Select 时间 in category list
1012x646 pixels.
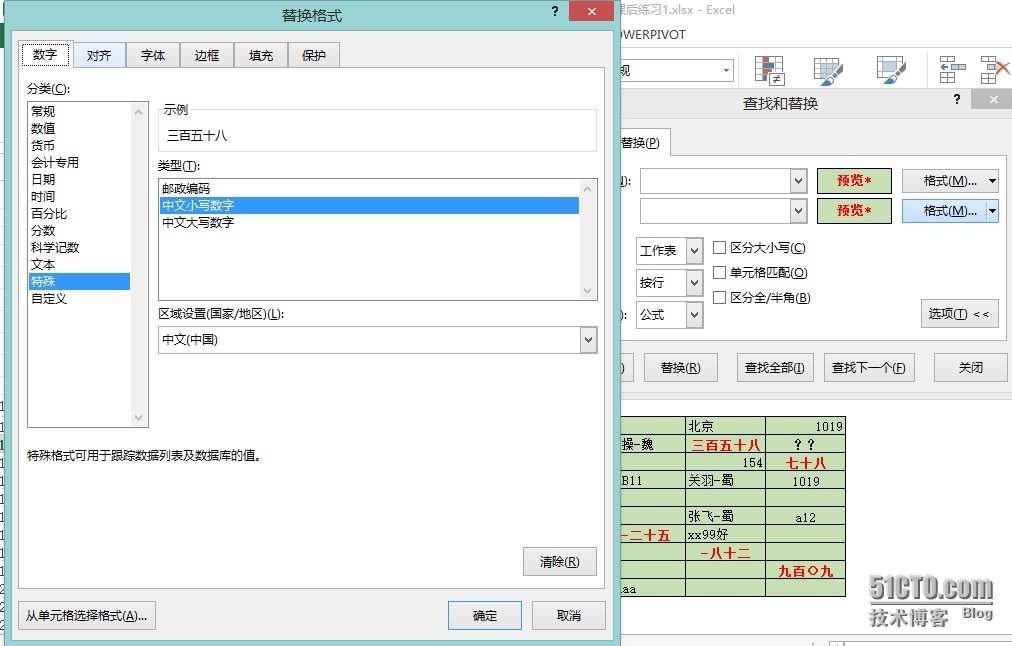79,196
